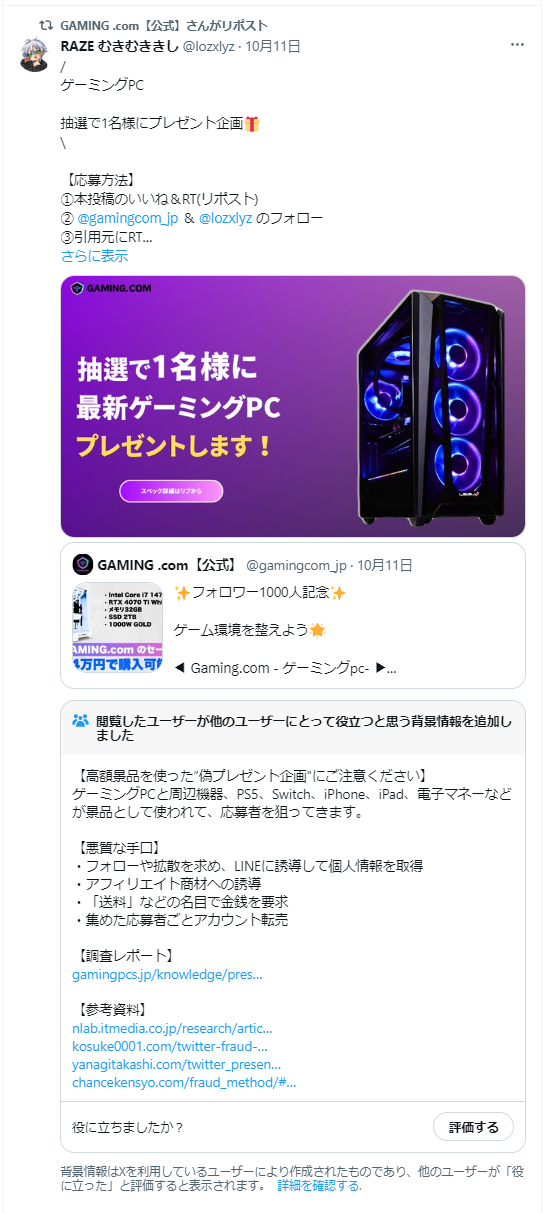Screen dimensions: 543x1213
Task: Open the @gamingcom_jp mention link
Action: (x=127, y=218)
